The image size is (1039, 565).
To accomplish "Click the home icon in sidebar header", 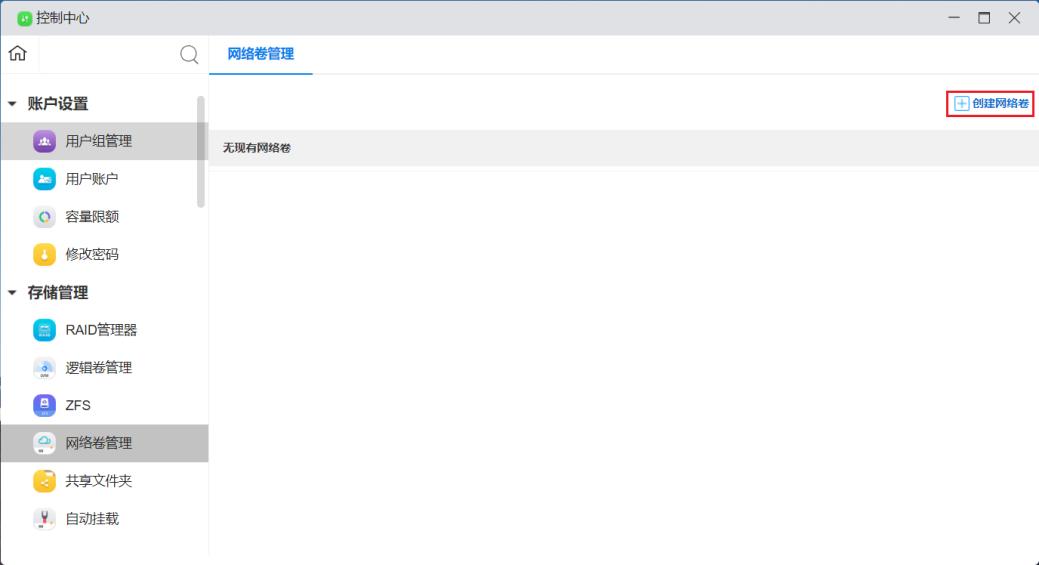I will [17, 54].
